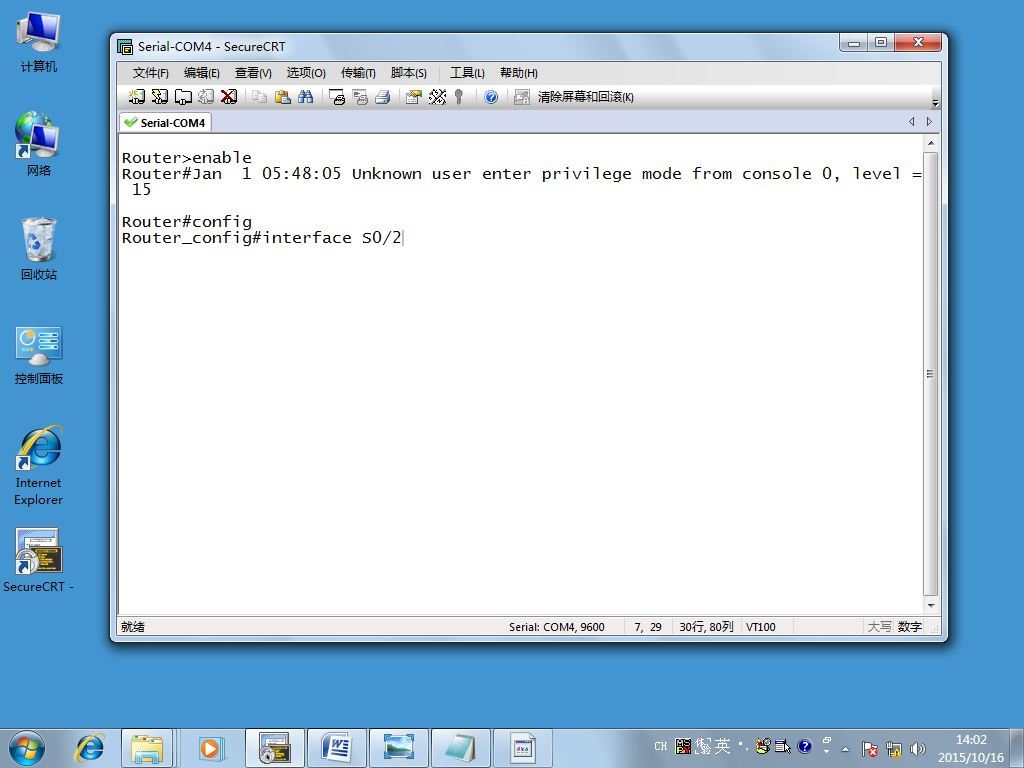
Task: Open the 文件(F) menu
Action: click(x=150, y=72)
